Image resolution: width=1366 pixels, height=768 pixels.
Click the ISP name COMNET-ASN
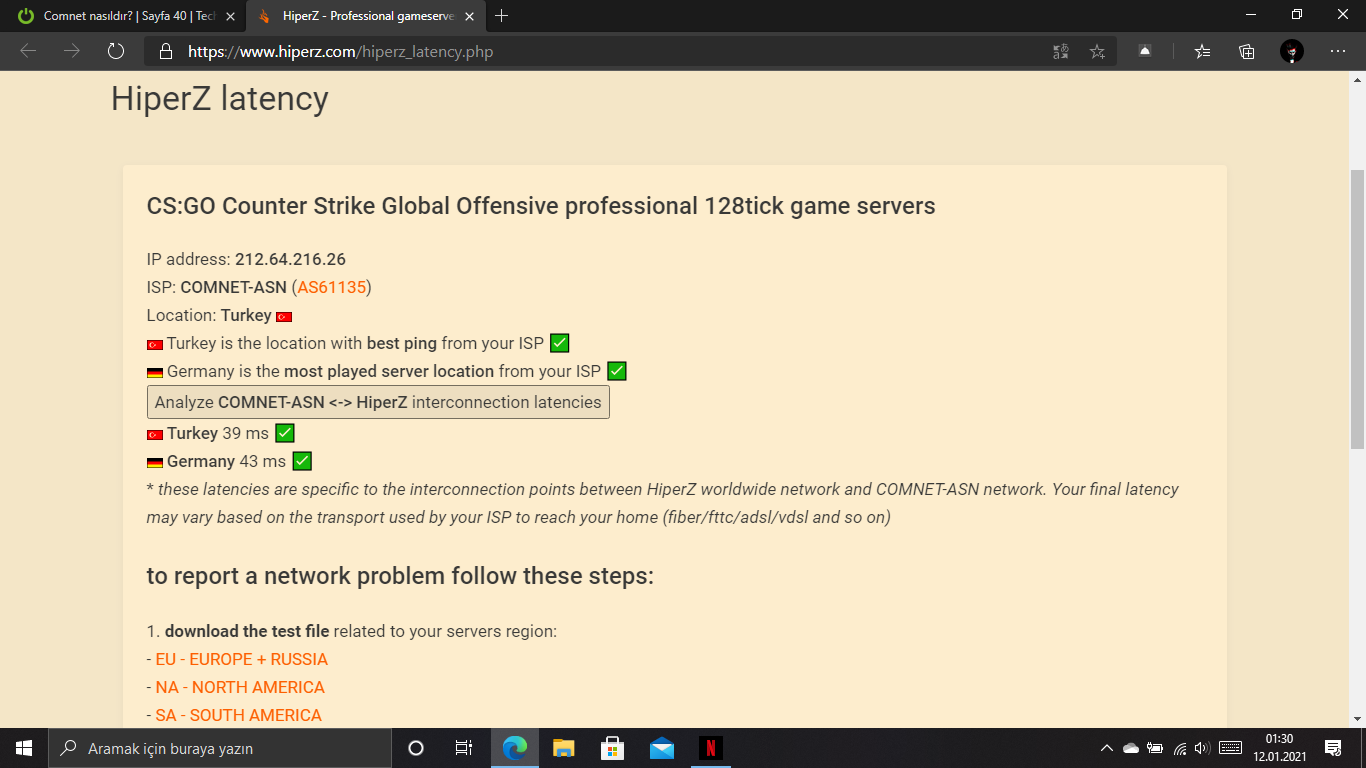pyautogui.click(x=234, y=287)
